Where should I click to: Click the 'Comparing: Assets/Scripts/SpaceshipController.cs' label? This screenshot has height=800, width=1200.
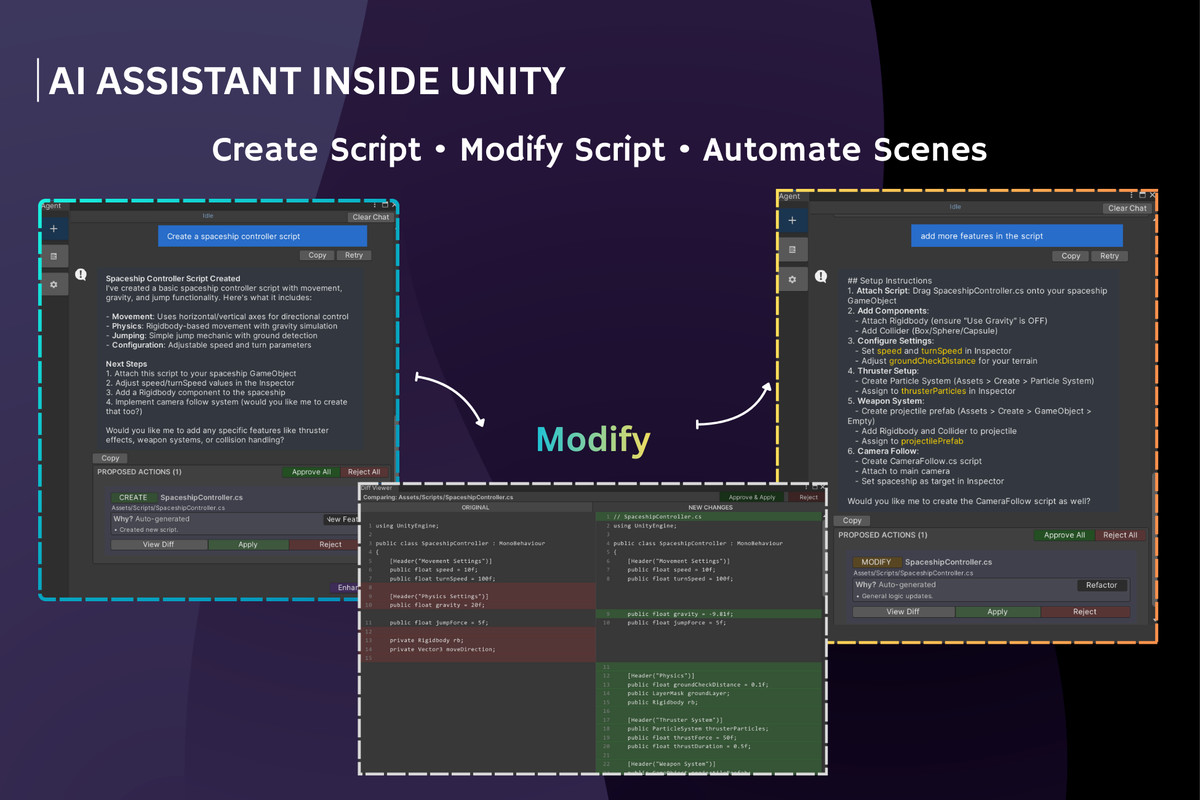(x=438, y=497)
